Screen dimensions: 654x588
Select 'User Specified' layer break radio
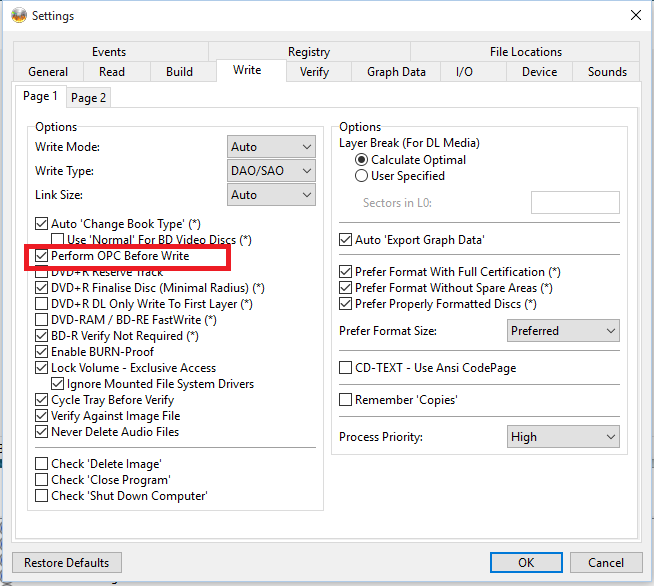point(362,176)
